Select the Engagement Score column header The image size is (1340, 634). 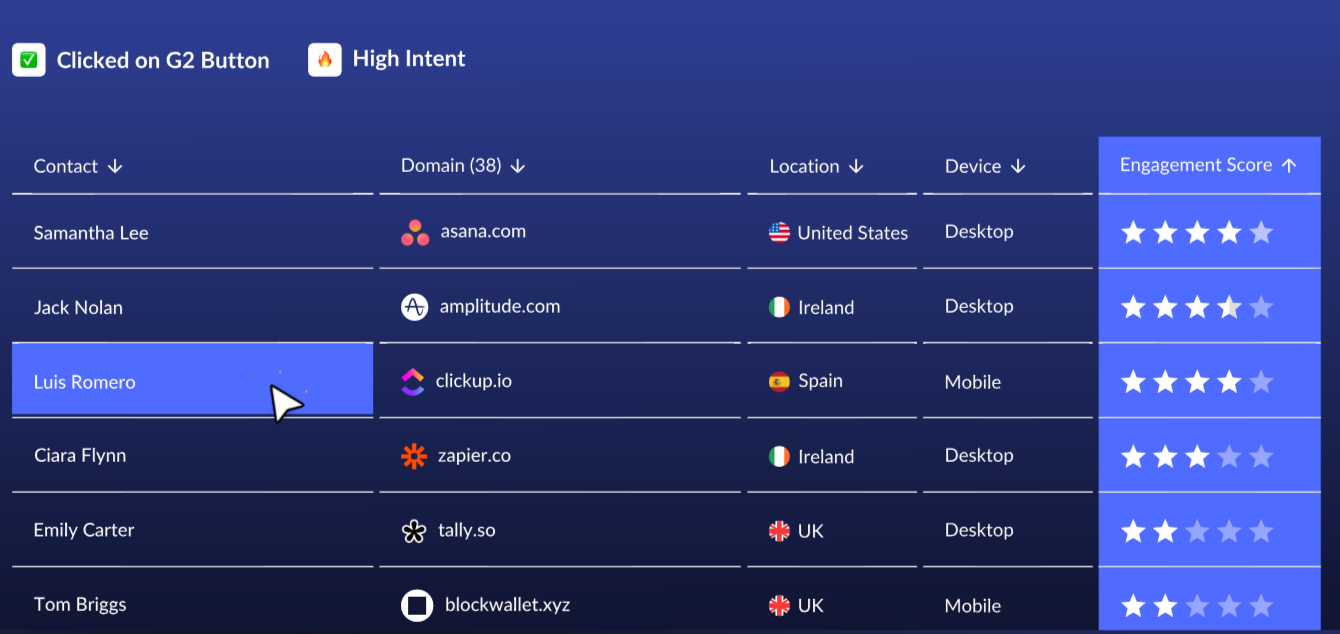pyautogui.click(x=1209, y=165)
